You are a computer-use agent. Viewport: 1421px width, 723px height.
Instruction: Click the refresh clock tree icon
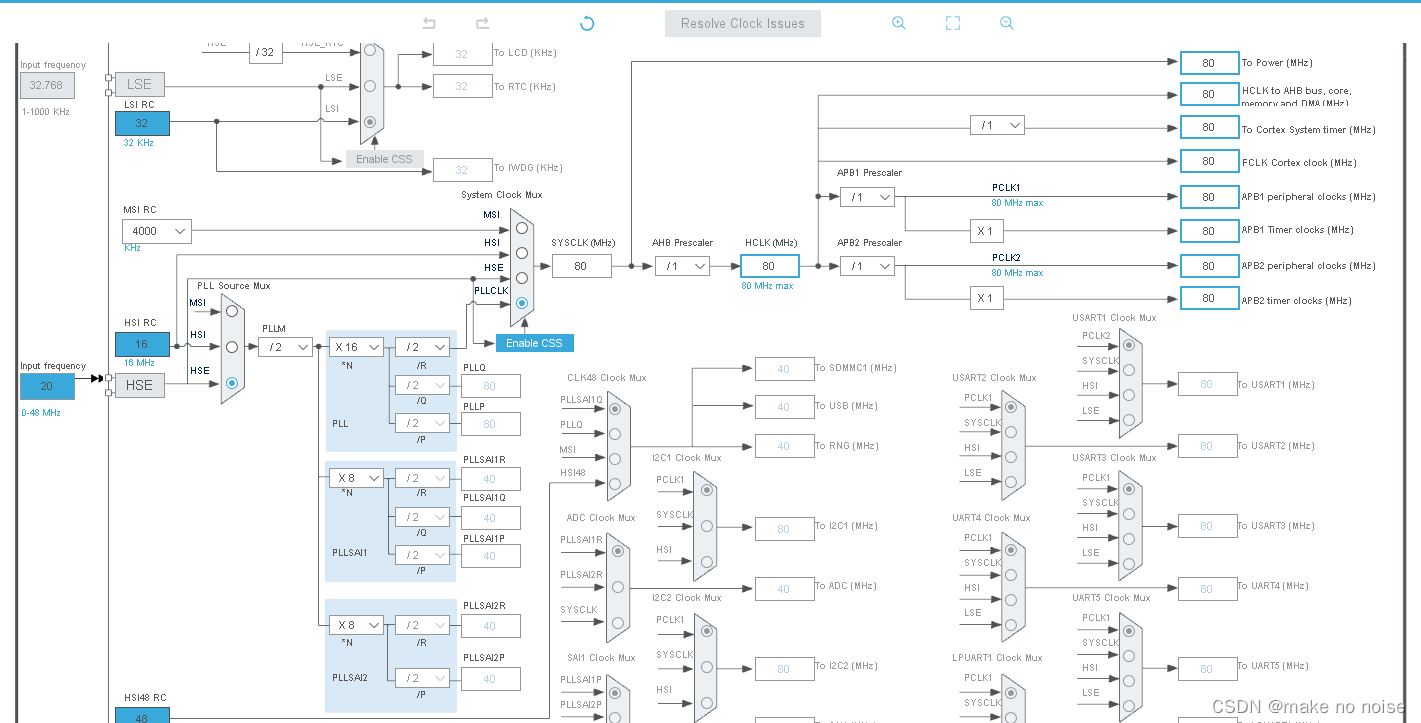pos(587,23)
